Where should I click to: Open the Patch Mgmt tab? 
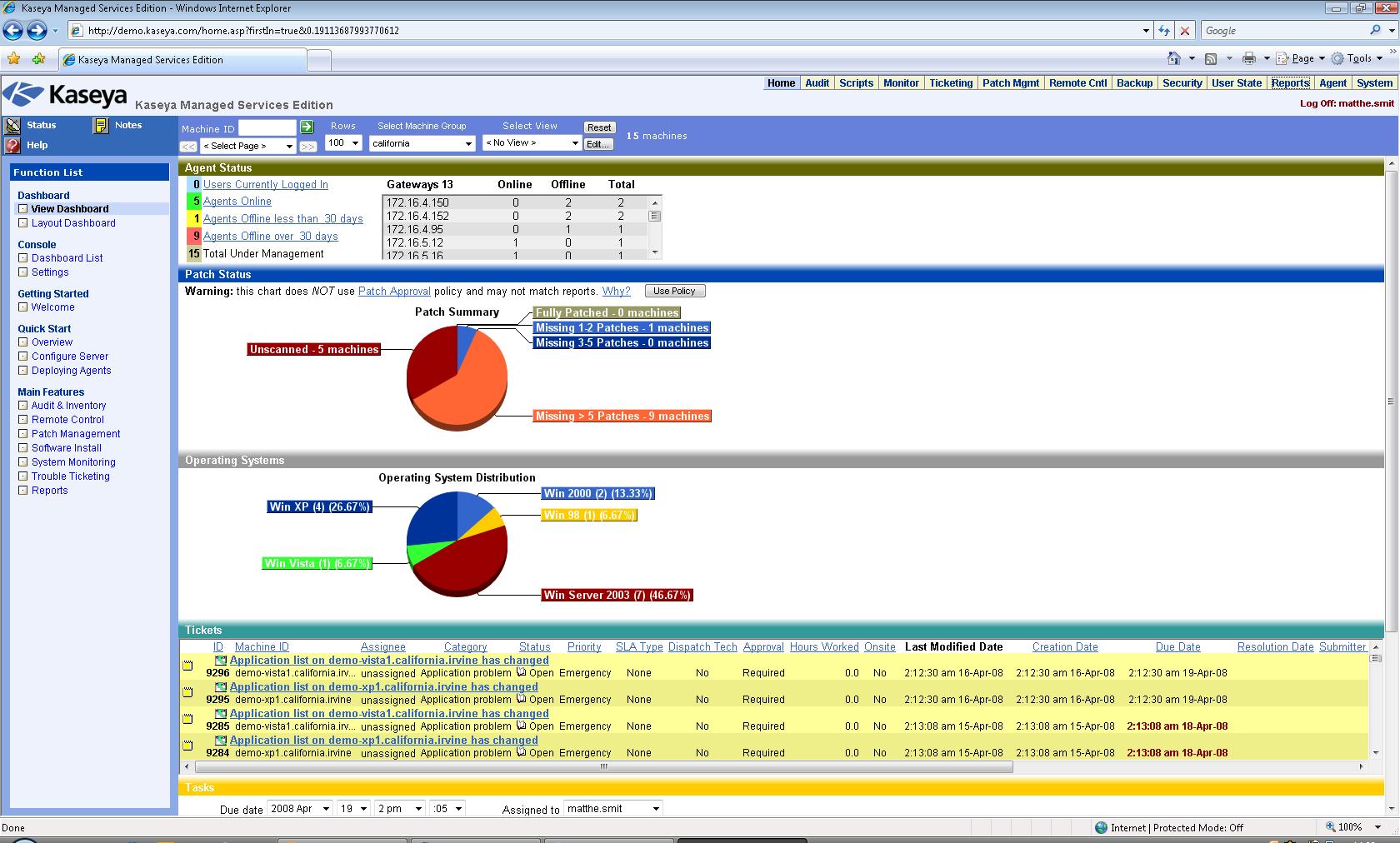1011,83
